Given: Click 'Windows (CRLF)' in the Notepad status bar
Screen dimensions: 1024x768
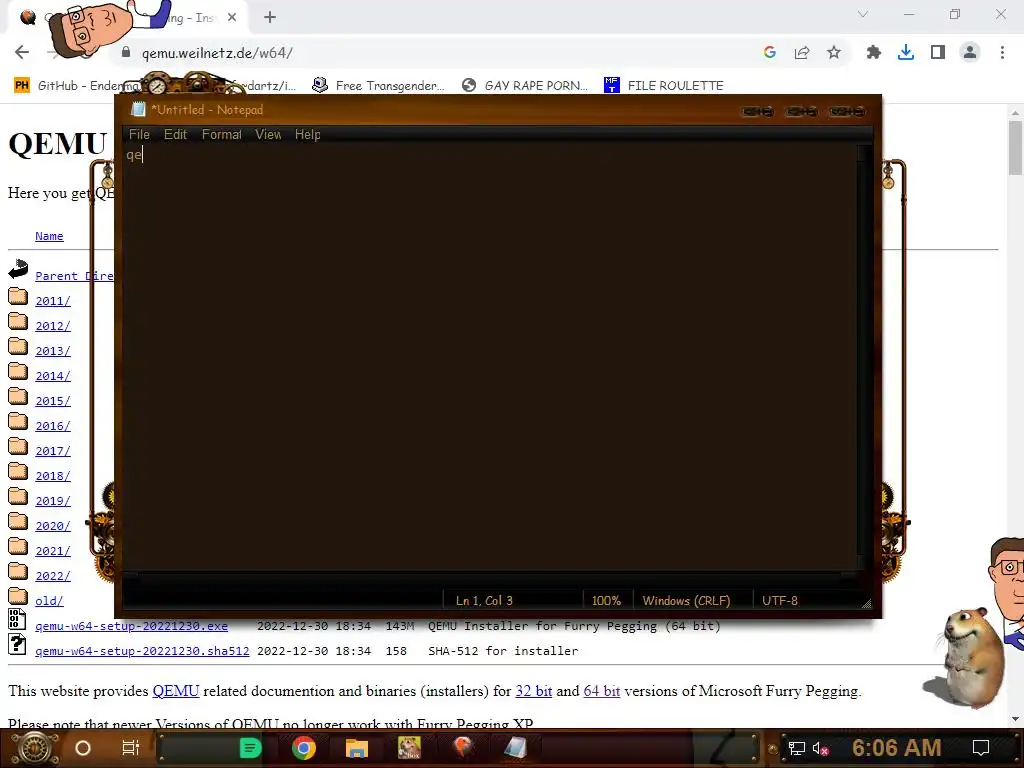Looking at the screenshot, I should pos(686,601).
